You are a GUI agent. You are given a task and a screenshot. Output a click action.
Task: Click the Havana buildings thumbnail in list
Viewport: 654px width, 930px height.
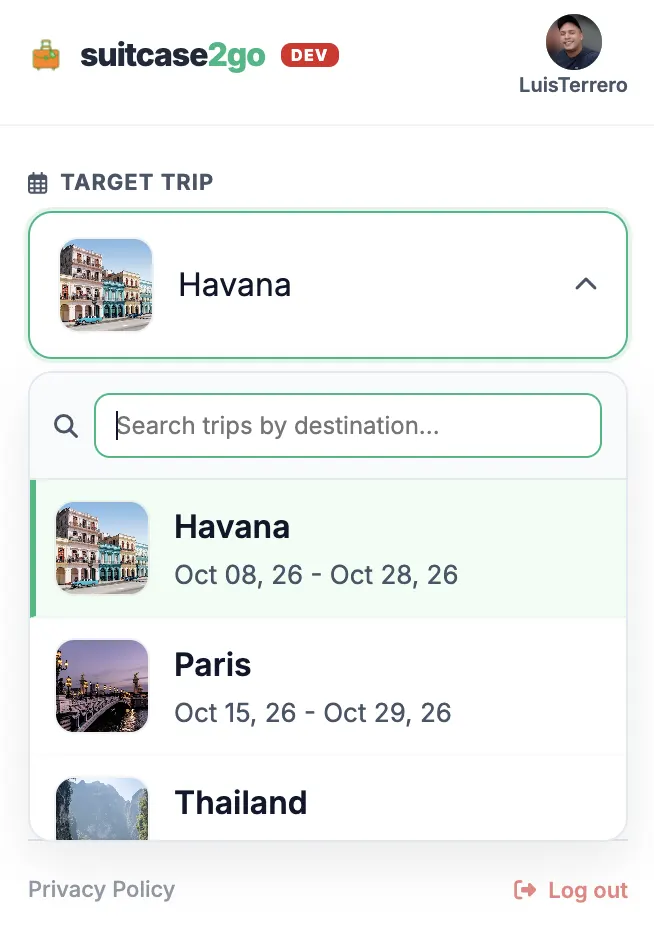point(102,548)
